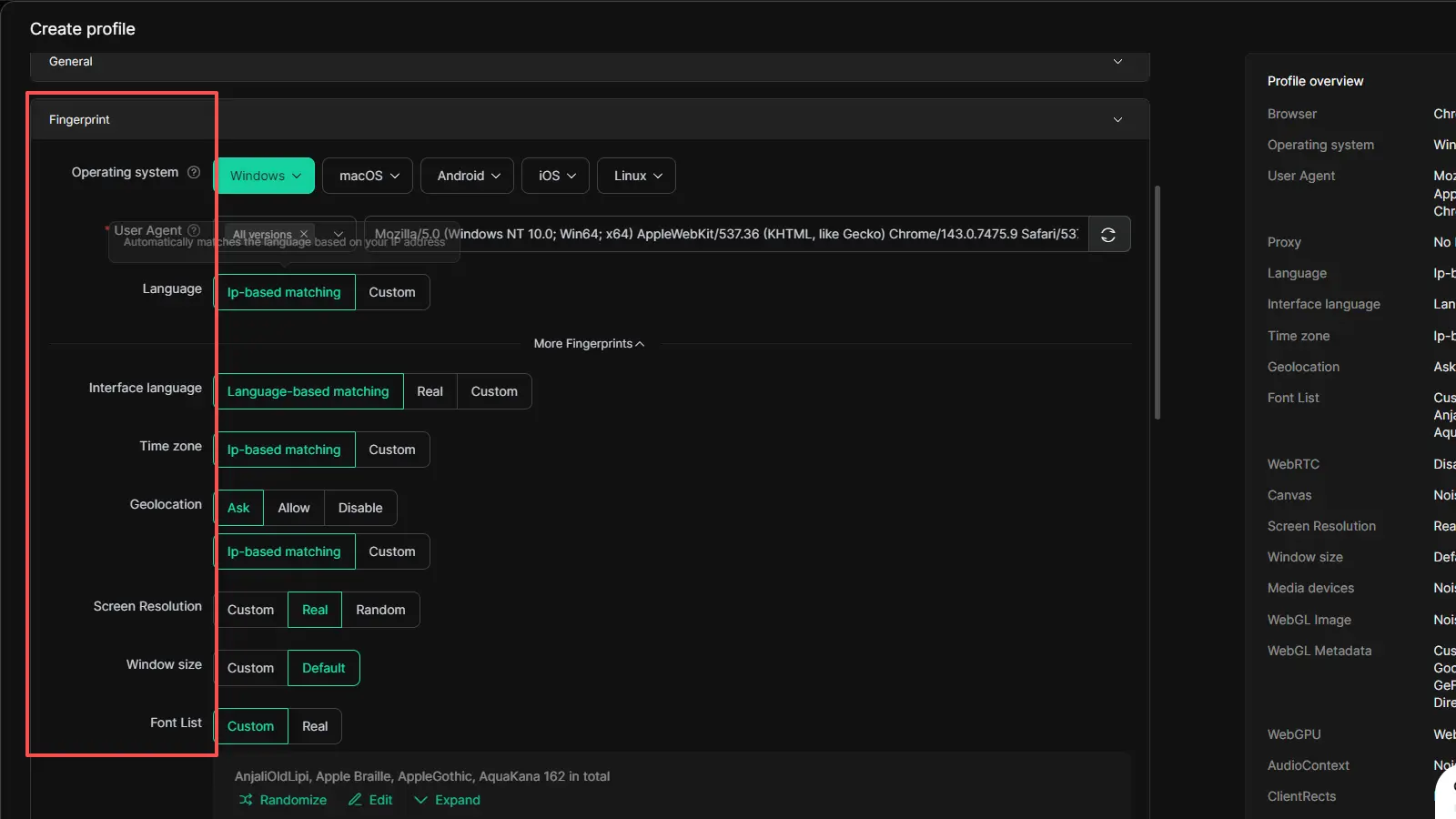
Task: Select Android operating system
Action: pos(468,176)
